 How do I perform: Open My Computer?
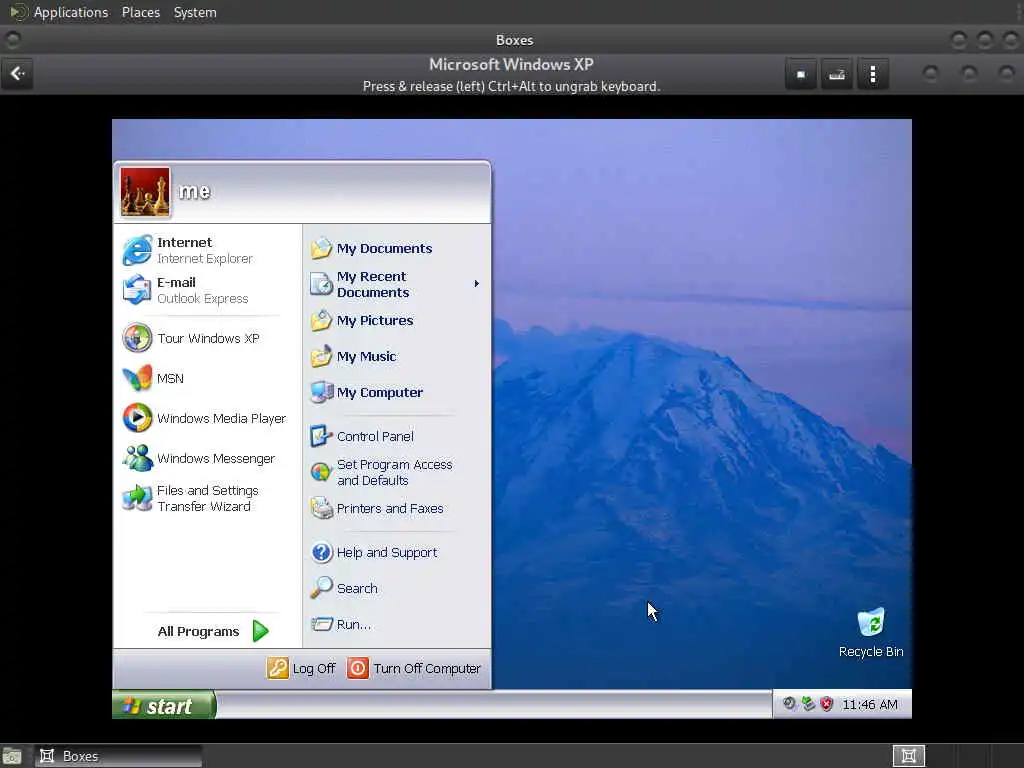click(x=397, y=392)
